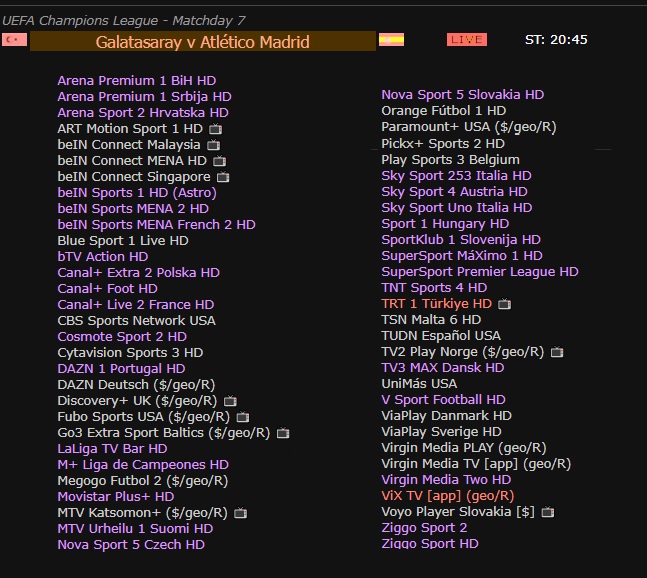
Task: Click Orange Fútbol 1 HD entry
Action: pyautogui.click(x=444, y=111)
